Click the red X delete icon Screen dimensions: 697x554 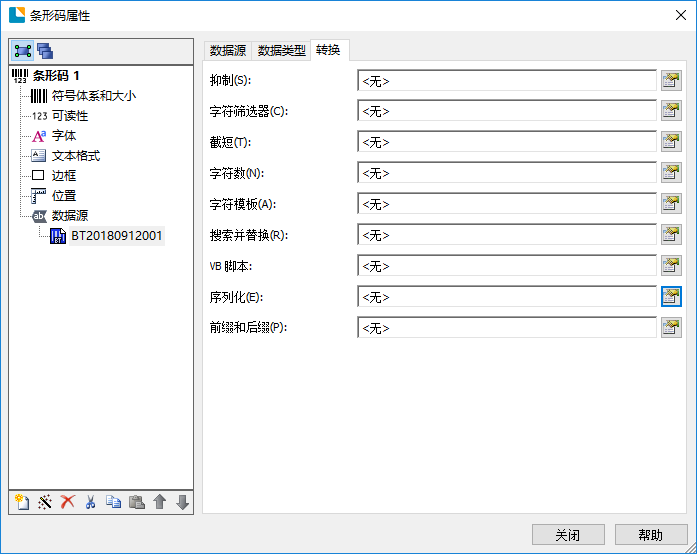[x=67, y=502]
